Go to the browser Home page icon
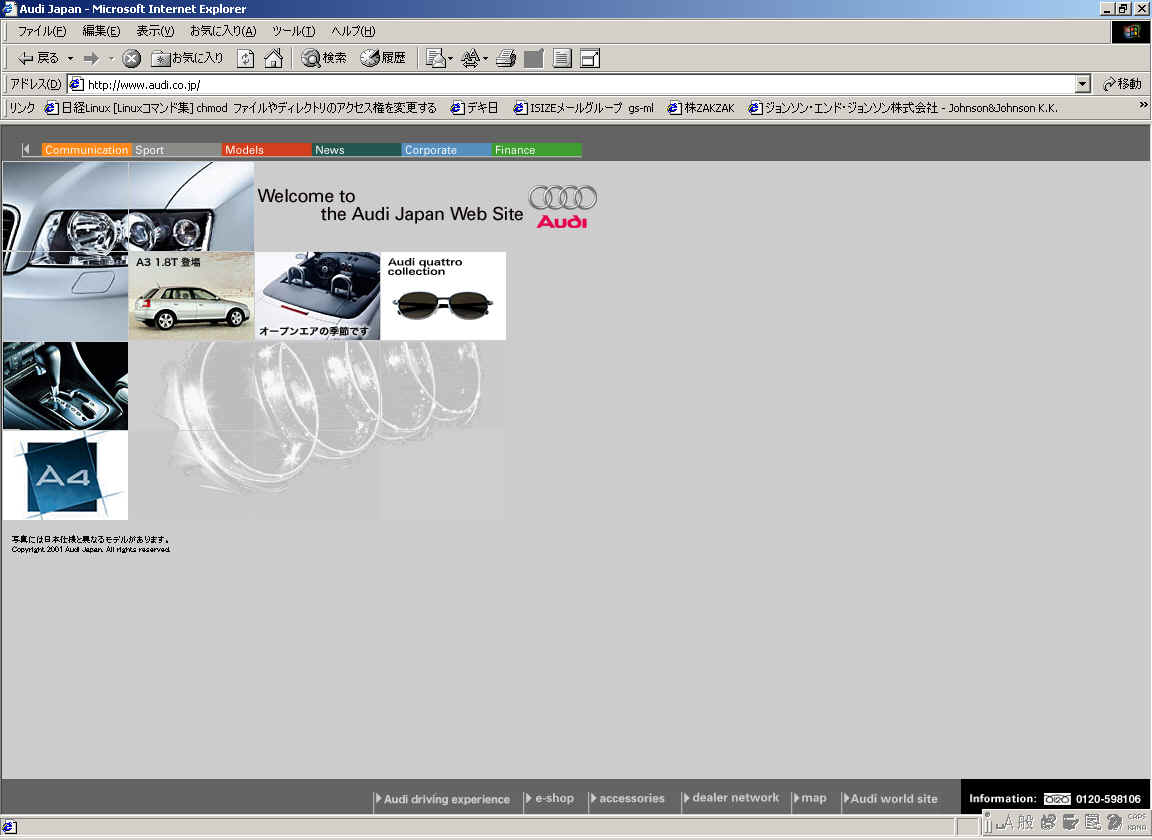 coord(273,59)
